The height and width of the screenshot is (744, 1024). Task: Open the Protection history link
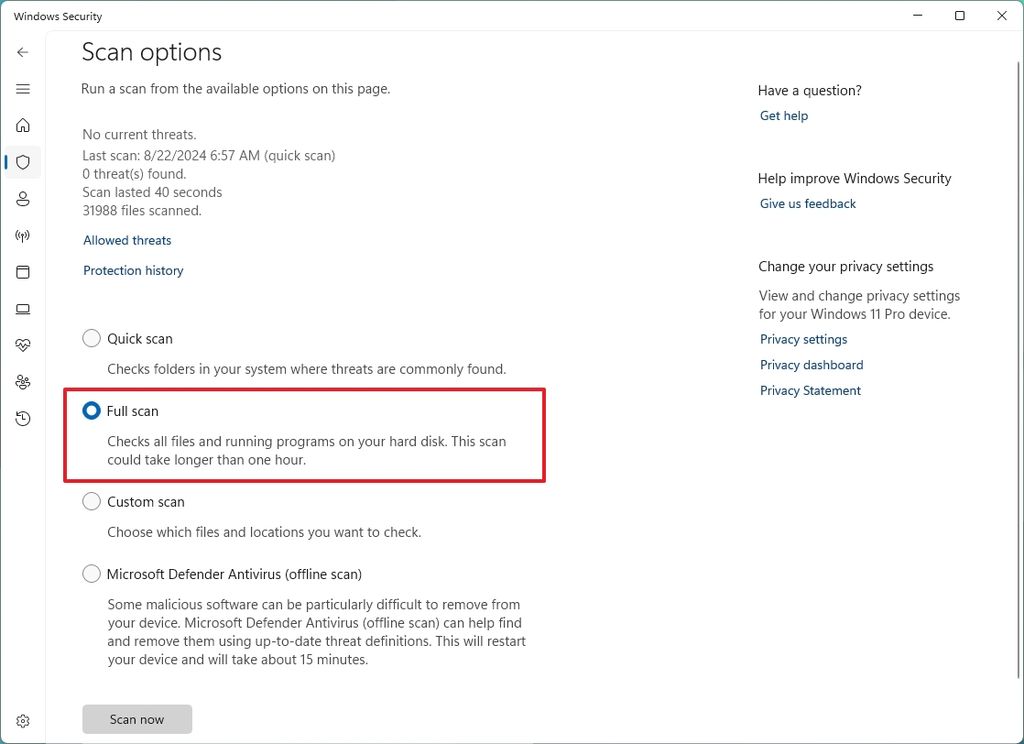tap(133, 270)
